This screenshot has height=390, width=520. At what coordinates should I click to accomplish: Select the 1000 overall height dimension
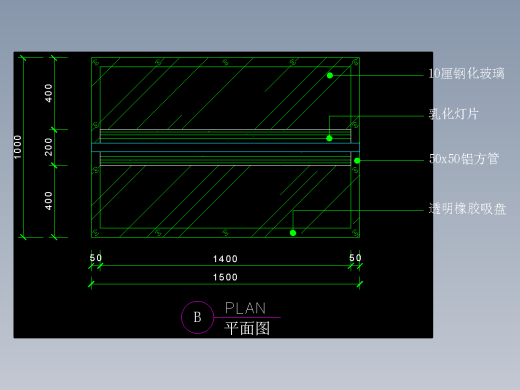coord(17,147)
